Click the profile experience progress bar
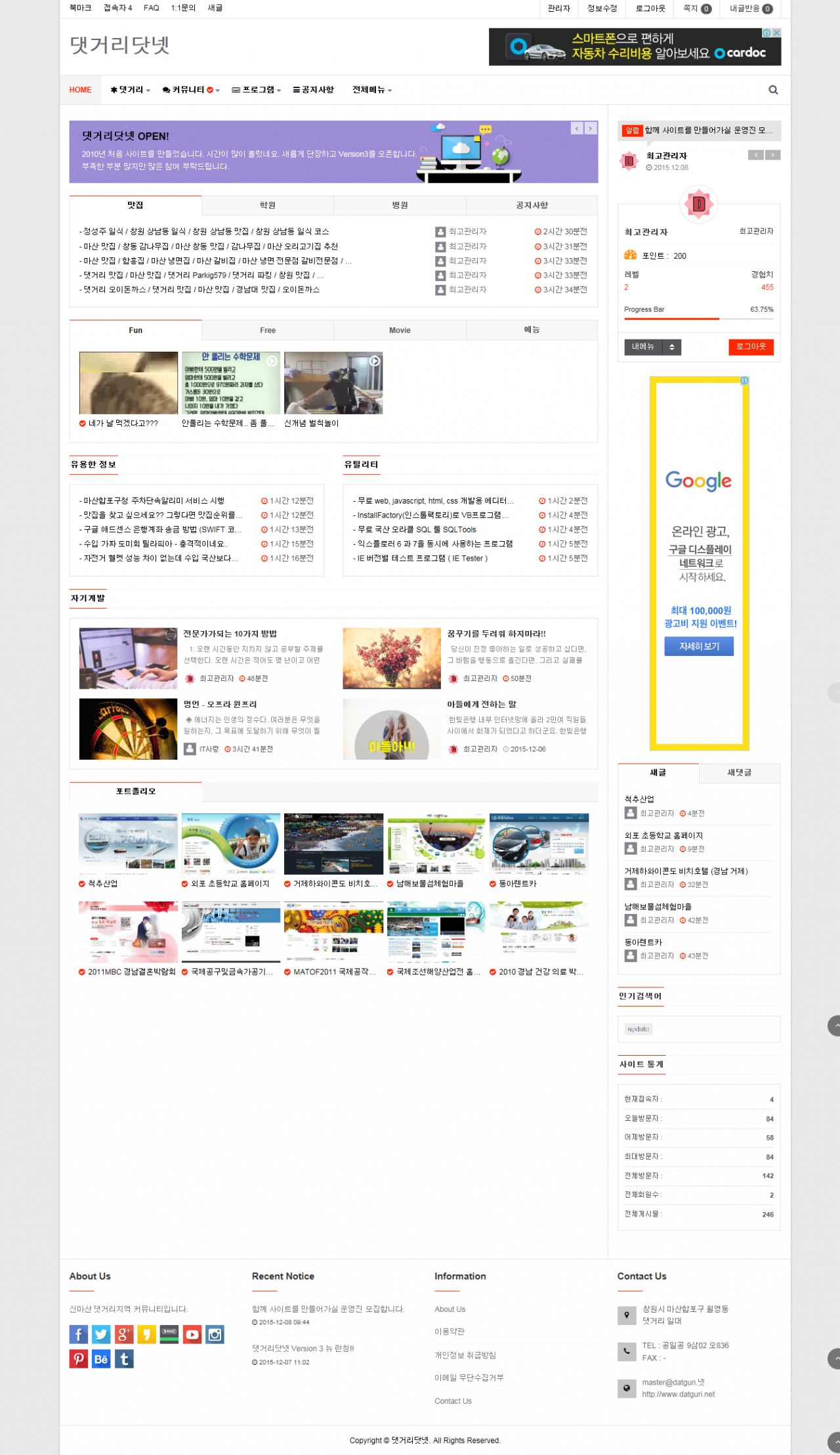840x1455 pixels. (698, 318)
